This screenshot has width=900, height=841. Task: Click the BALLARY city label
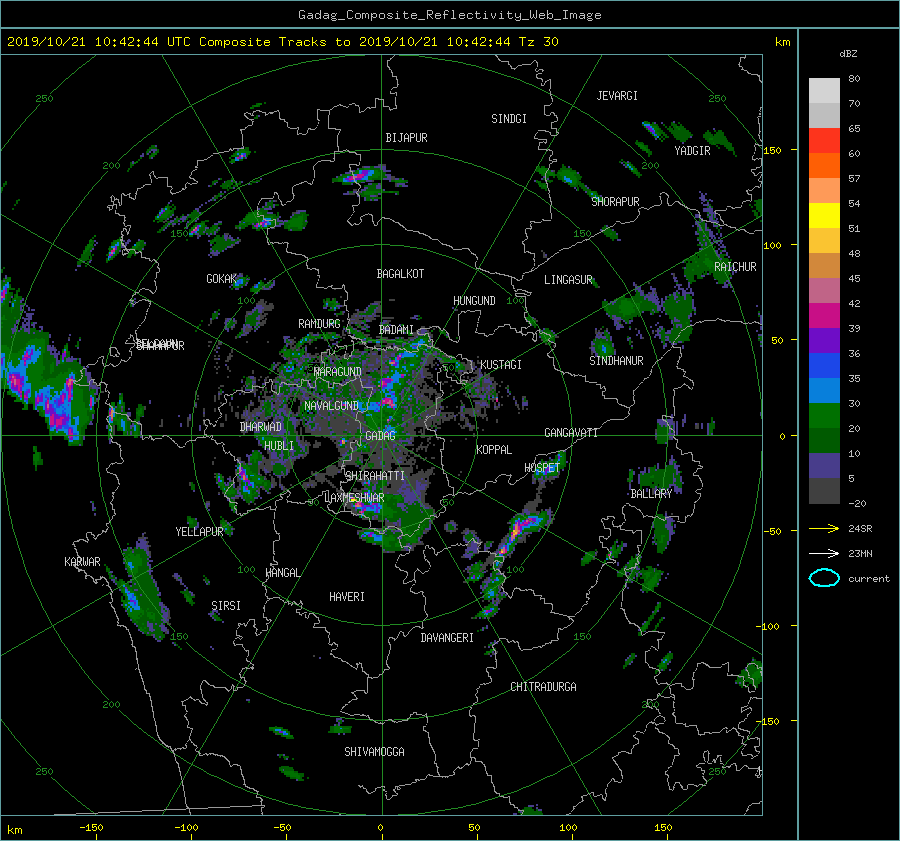click(x=651, y=494)
